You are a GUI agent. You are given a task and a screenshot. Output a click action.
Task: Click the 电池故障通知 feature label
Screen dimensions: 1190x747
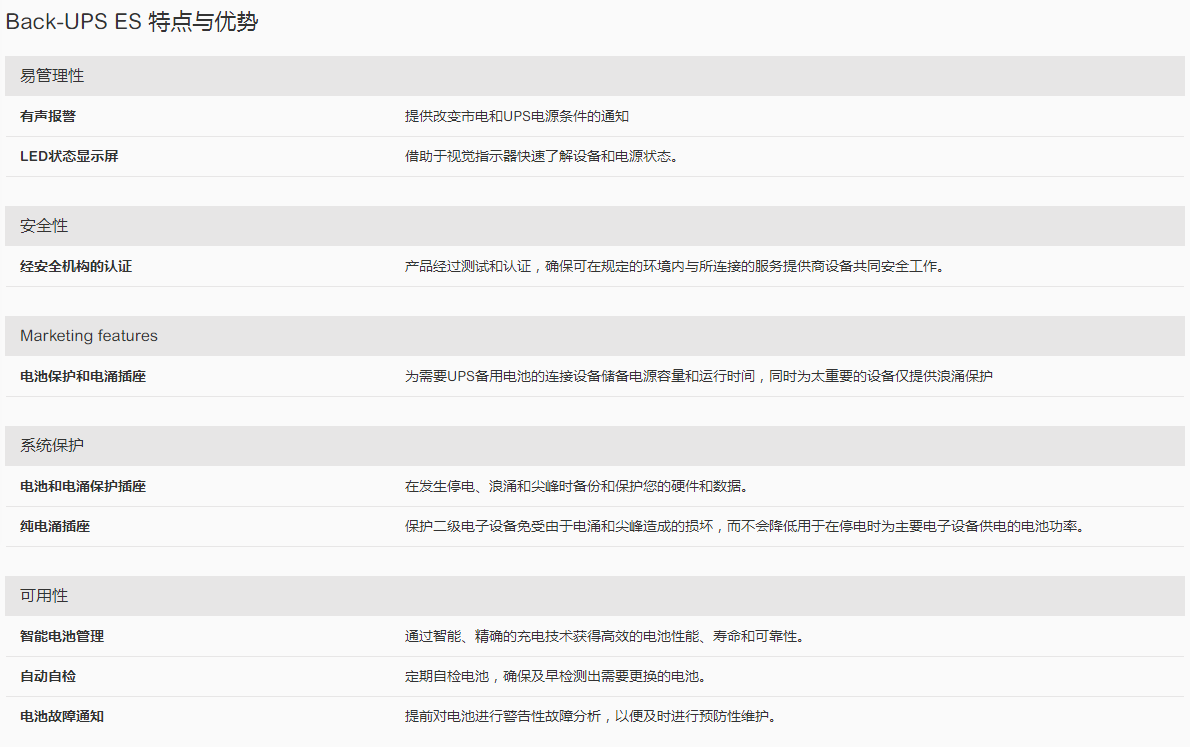pos(62,716)
